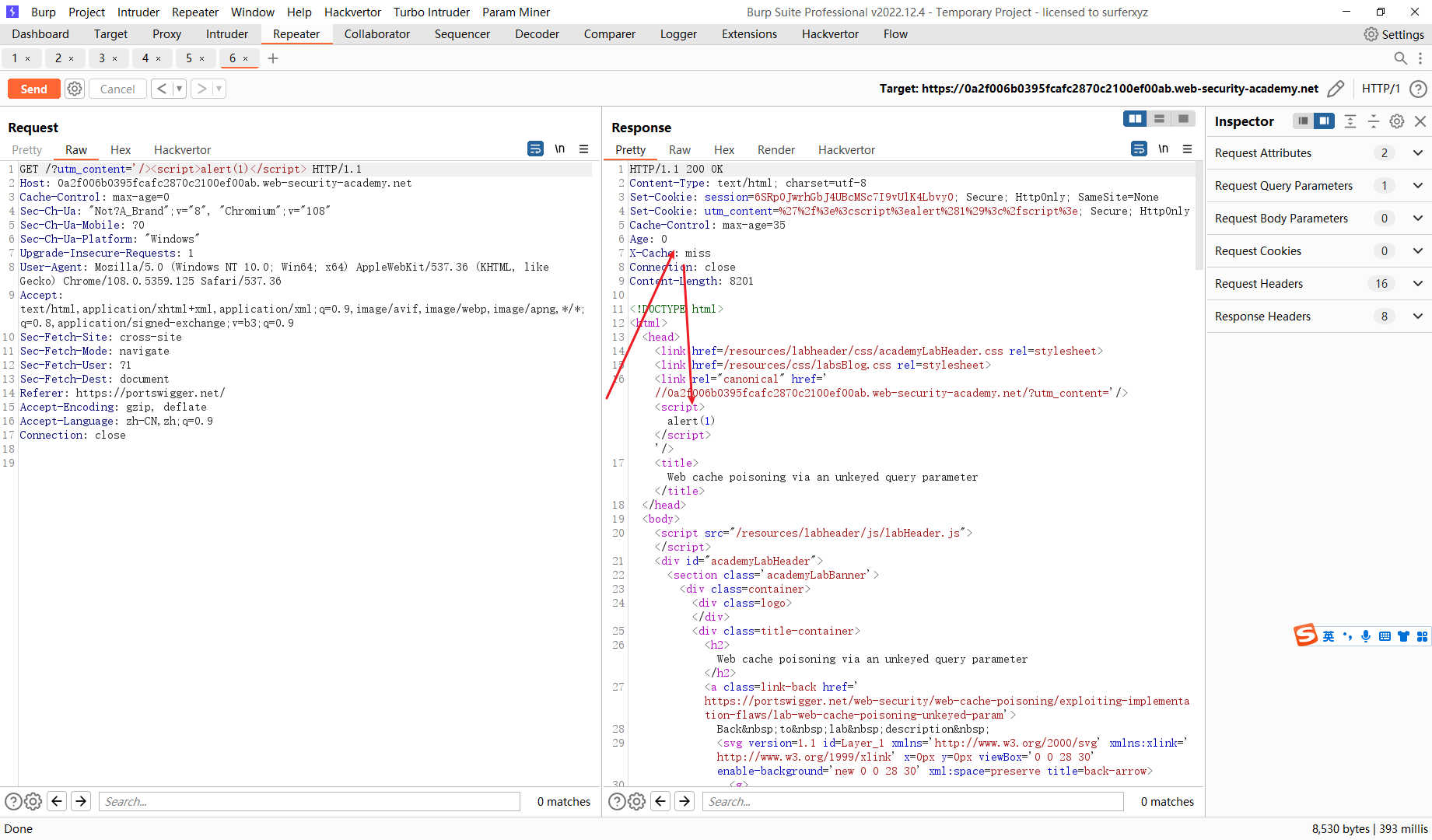Click Sogou IME keyboard icon

1385,636
